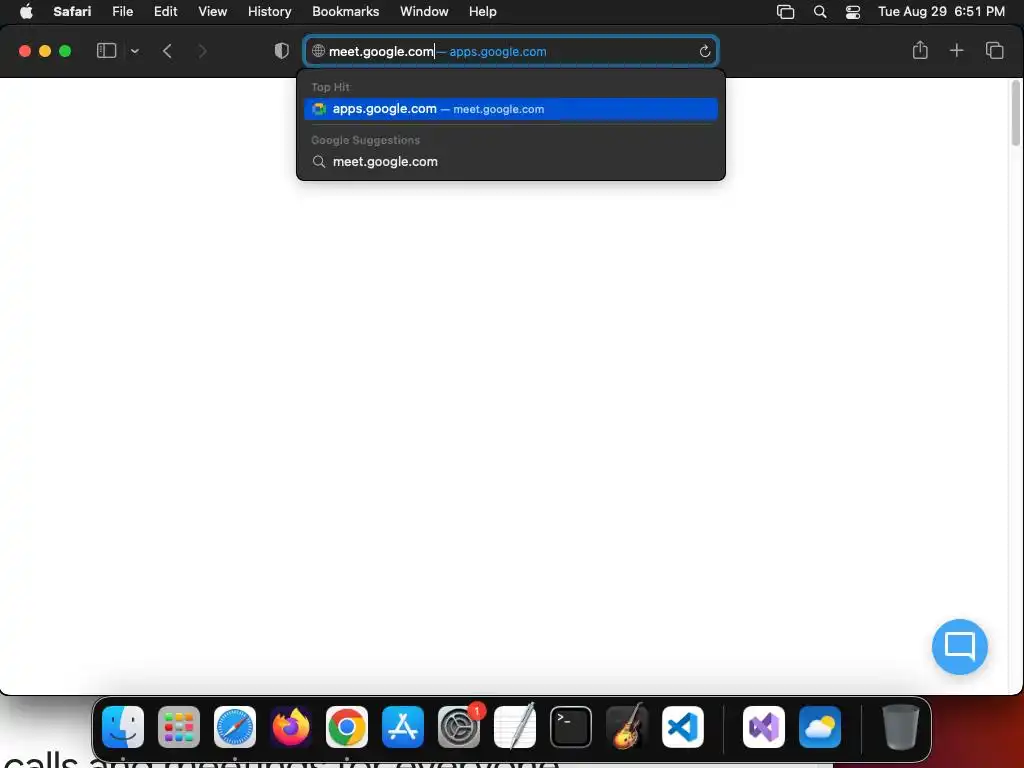This screenshot has height=768, width=1024.
Task: Click the address bar with meet.google.com
Action: pyautogui.click(x=511, y=51)
